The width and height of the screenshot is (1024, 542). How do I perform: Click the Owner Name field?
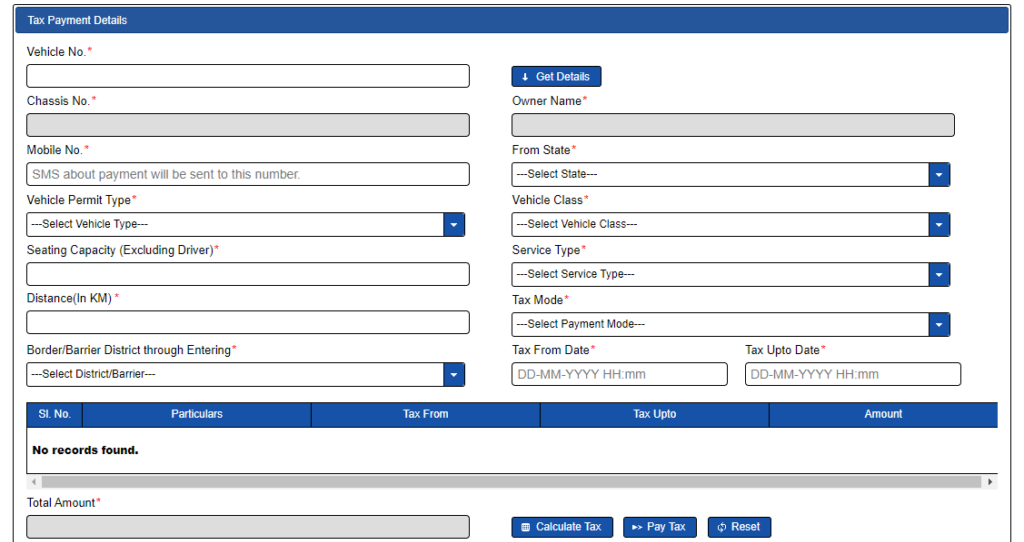pyautogui.click(x=733, y=125)
